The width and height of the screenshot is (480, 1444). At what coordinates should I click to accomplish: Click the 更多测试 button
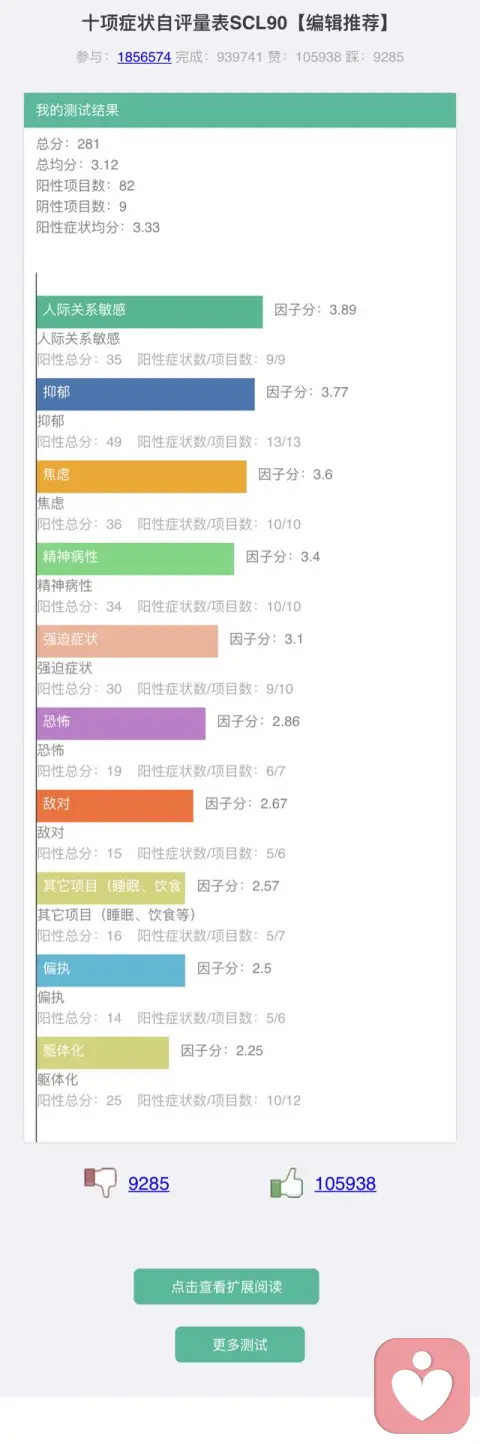[240, 1345]
